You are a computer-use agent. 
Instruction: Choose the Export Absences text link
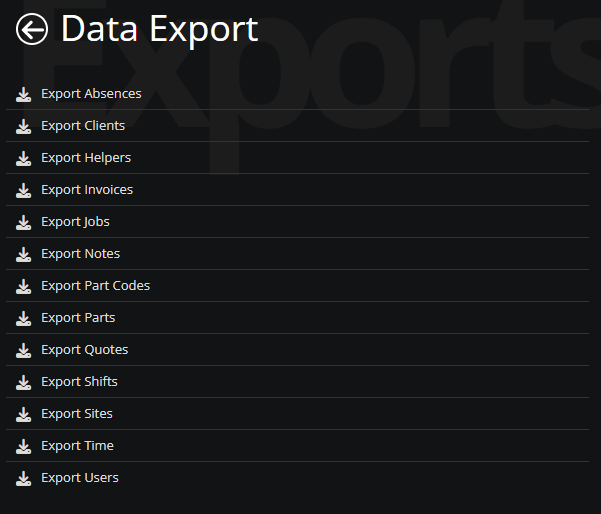click(91, 94)
